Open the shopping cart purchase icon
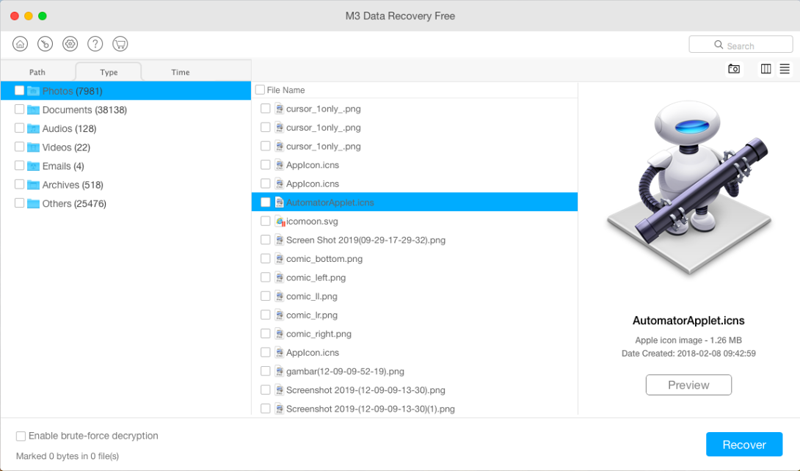 click(x=120, y=44)
